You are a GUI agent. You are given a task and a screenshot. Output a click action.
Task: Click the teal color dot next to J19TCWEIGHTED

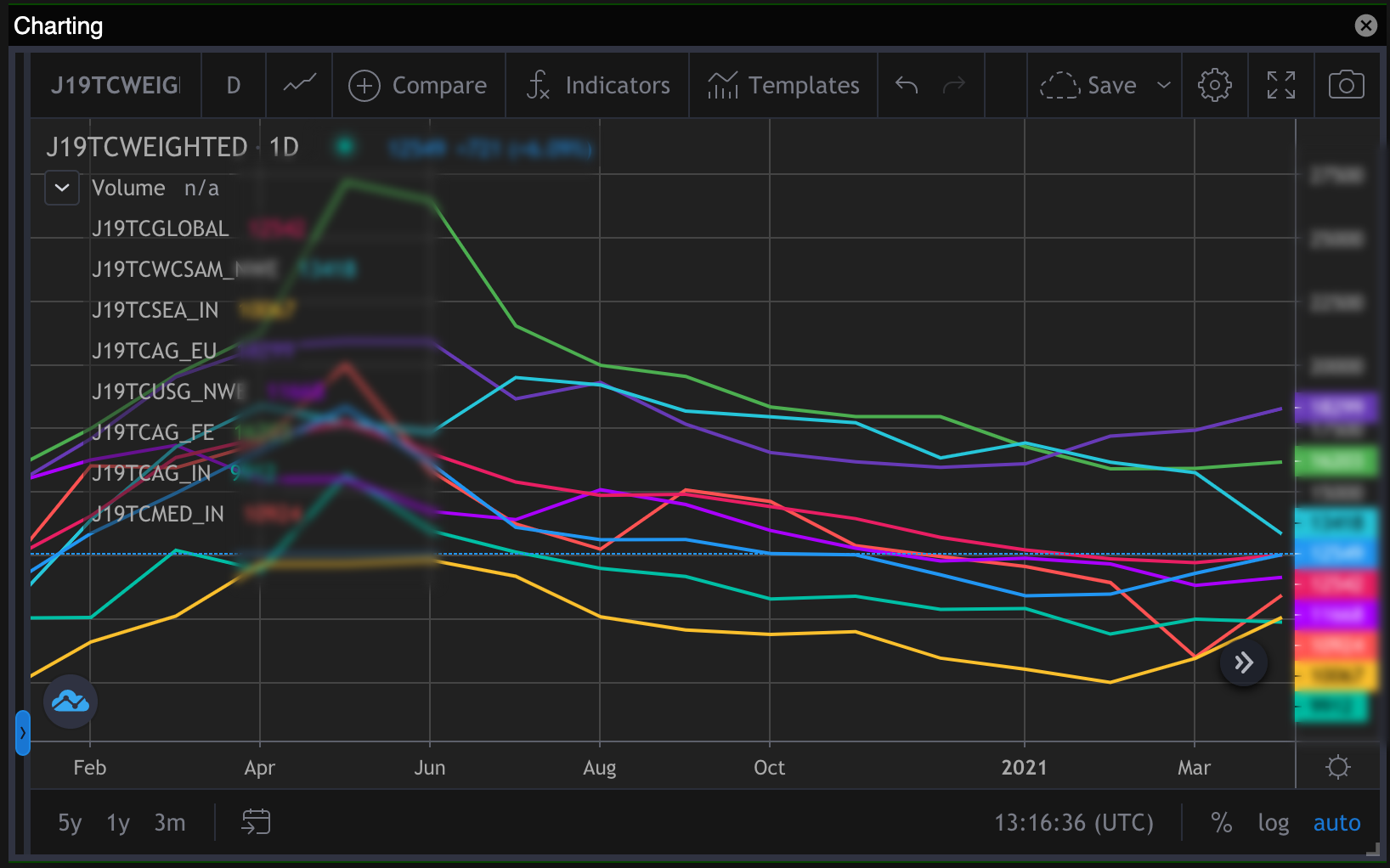(345, 146)
